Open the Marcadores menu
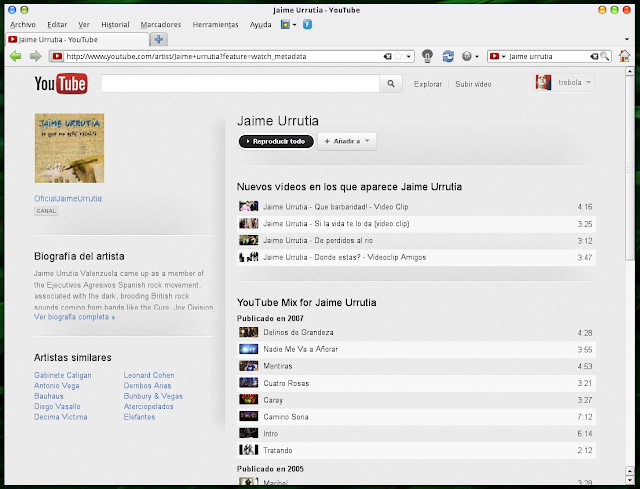Image resolution: width=640 pixels, height=489 pixels. (161, 25)
